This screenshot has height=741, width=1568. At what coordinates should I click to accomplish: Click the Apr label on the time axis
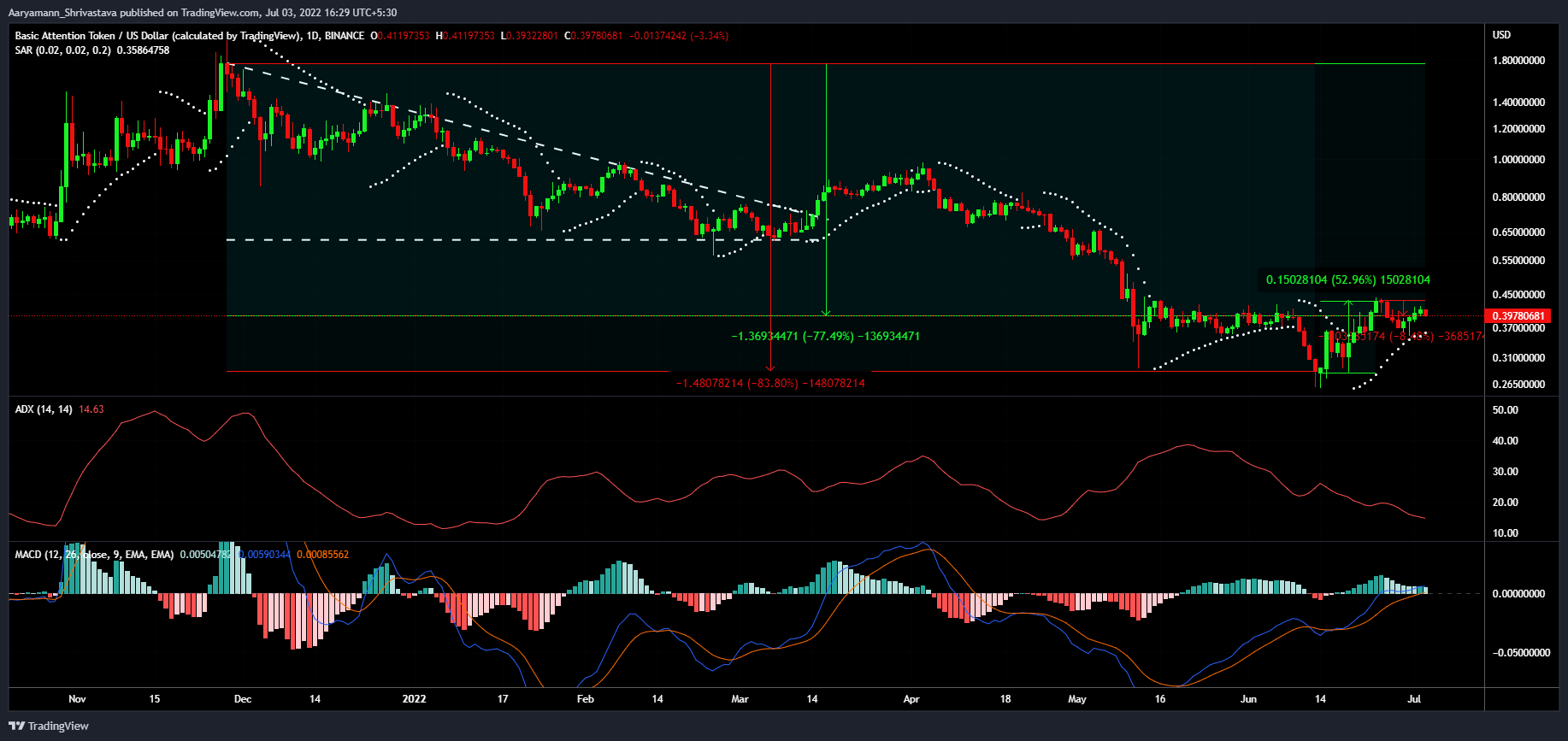tap(911, 699)
